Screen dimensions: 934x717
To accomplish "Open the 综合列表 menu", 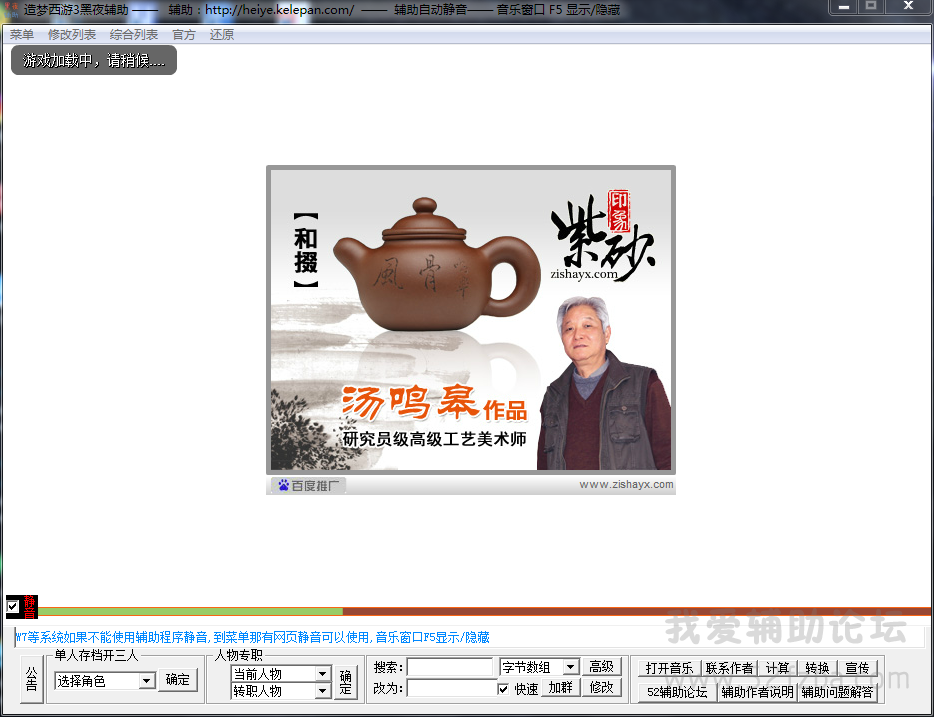I will (134, 35).
